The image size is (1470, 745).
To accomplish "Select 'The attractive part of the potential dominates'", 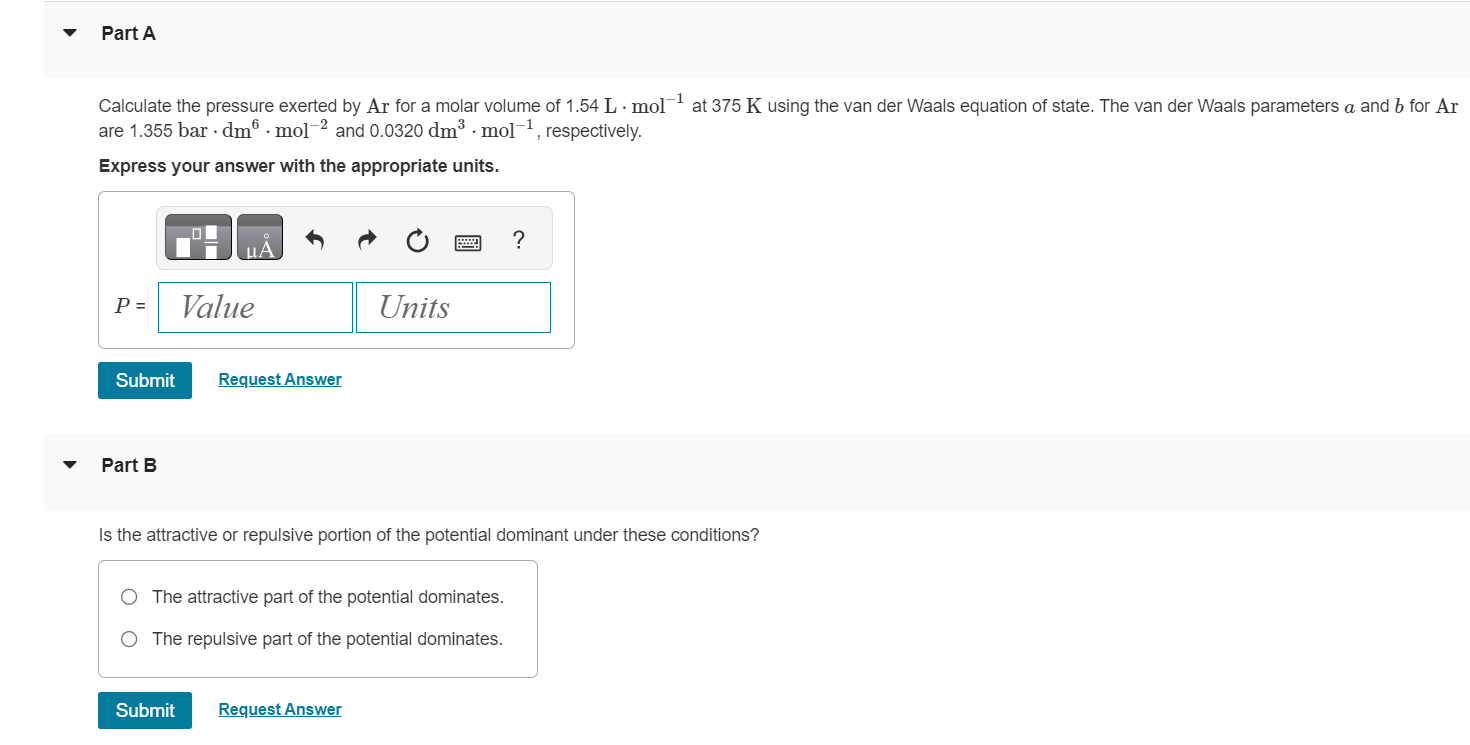I will point(129,596).
